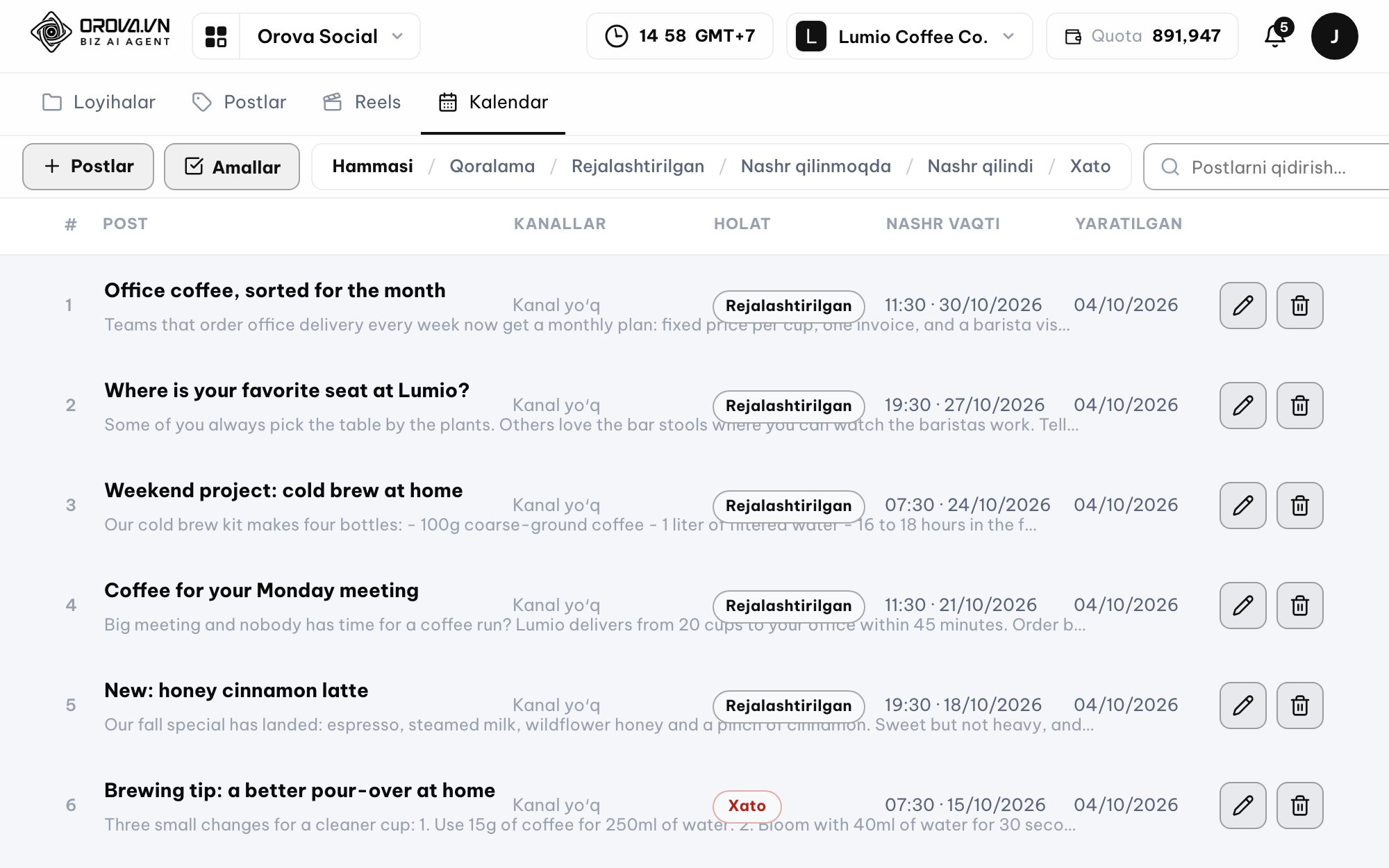Delete the 'Coffee for your Monday meeting' post
The image size is (1389, 868).
tap(1300, 606)
